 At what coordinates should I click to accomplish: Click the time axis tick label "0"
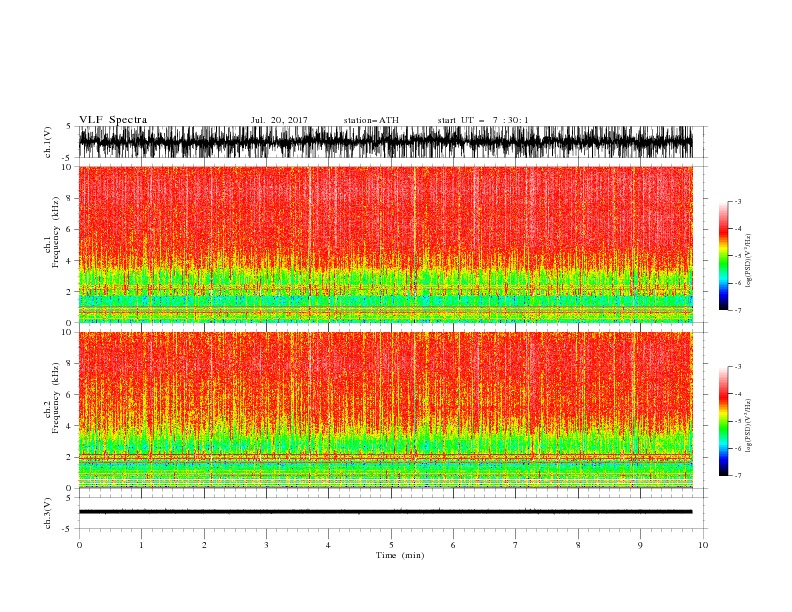click(x=79, y=545)
